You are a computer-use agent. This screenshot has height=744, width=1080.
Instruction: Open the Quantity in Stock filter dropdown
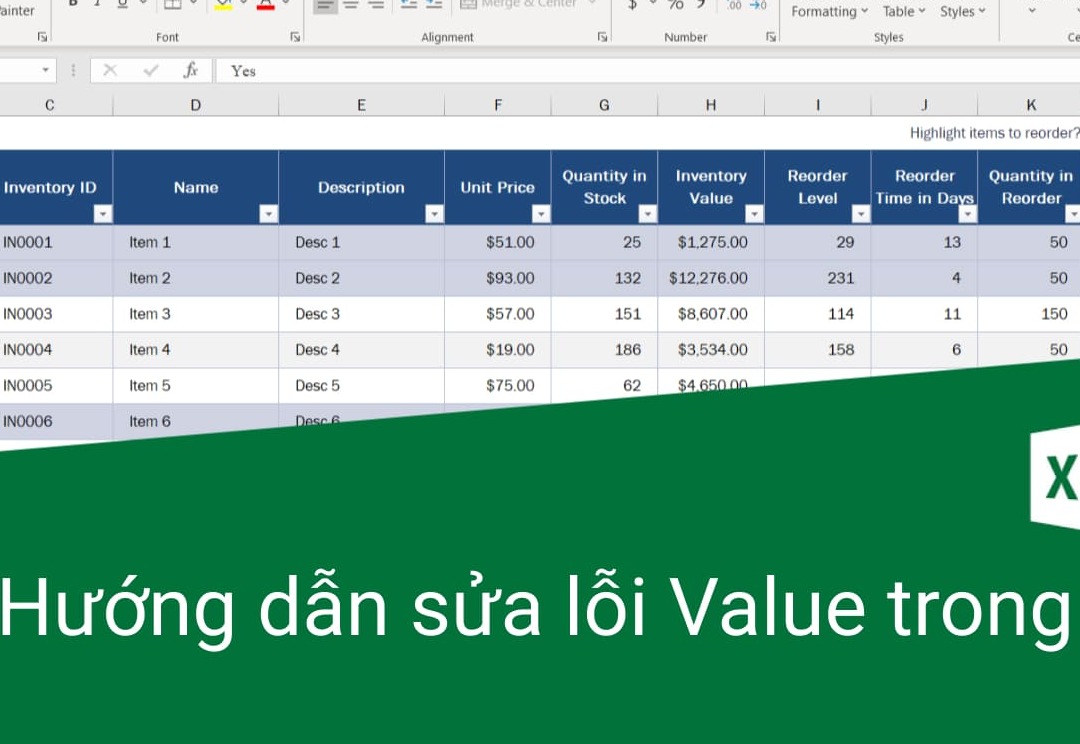[x=648, y=213]
